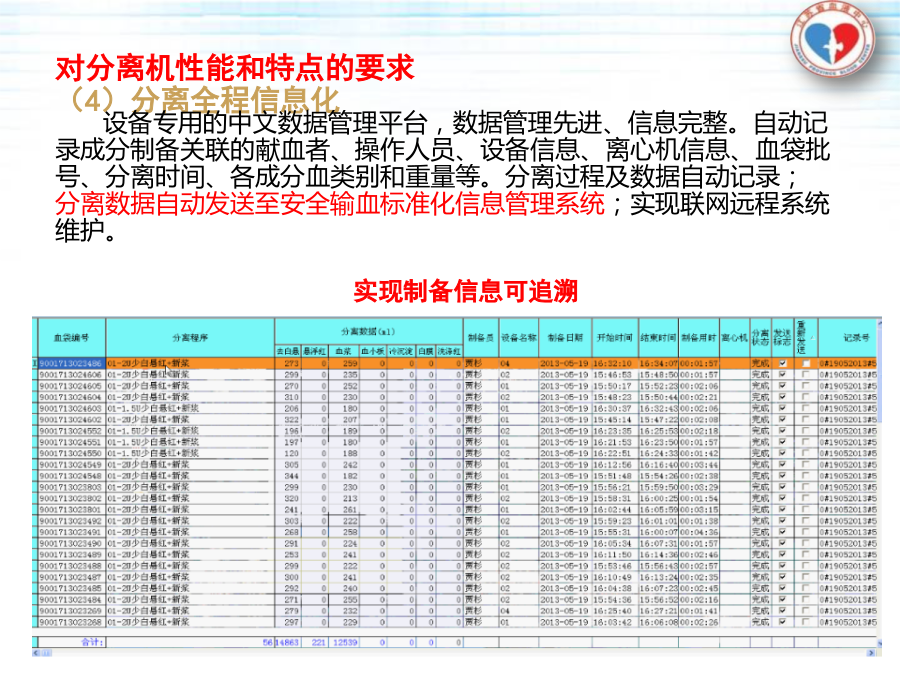Click the 设备名称 column header

pos(519,338)
